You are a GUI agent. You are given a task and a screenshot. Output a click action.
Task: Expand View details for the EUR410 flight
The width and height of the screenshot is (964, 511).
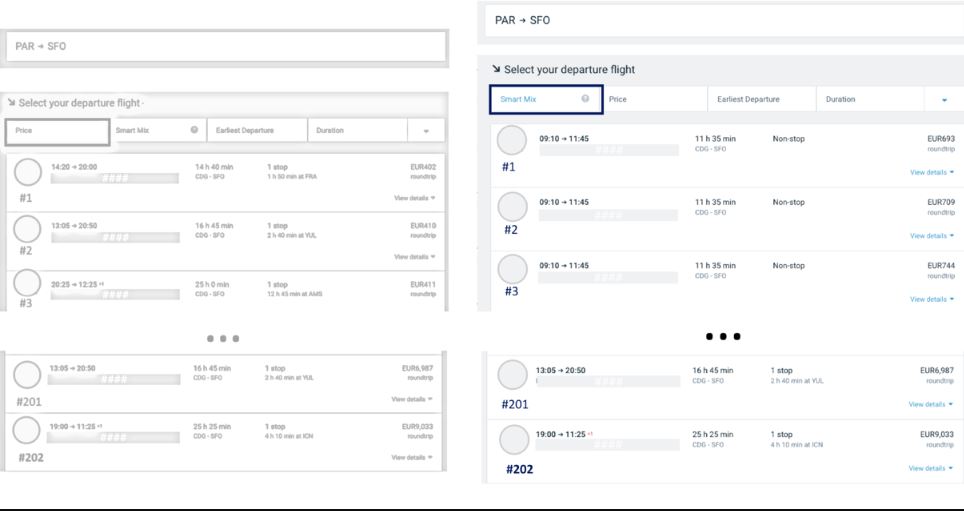pos(414,256)
